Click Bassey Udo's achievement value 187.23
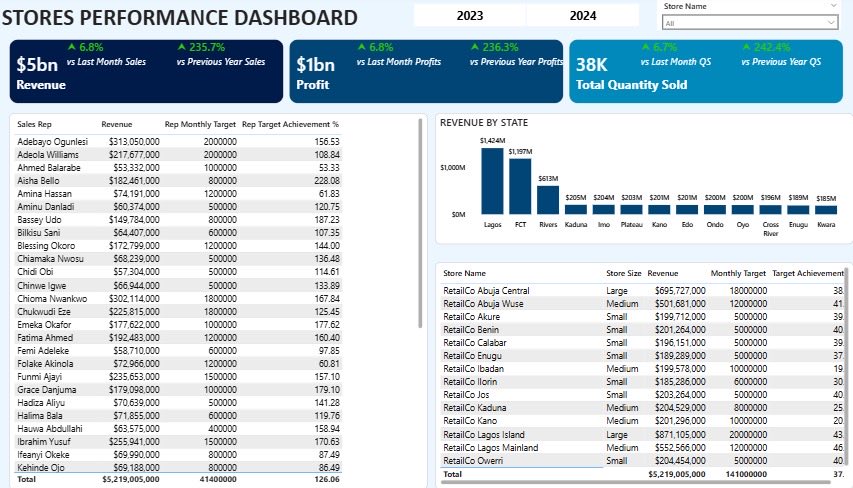 pyautogui.click(x=326, y=220)
